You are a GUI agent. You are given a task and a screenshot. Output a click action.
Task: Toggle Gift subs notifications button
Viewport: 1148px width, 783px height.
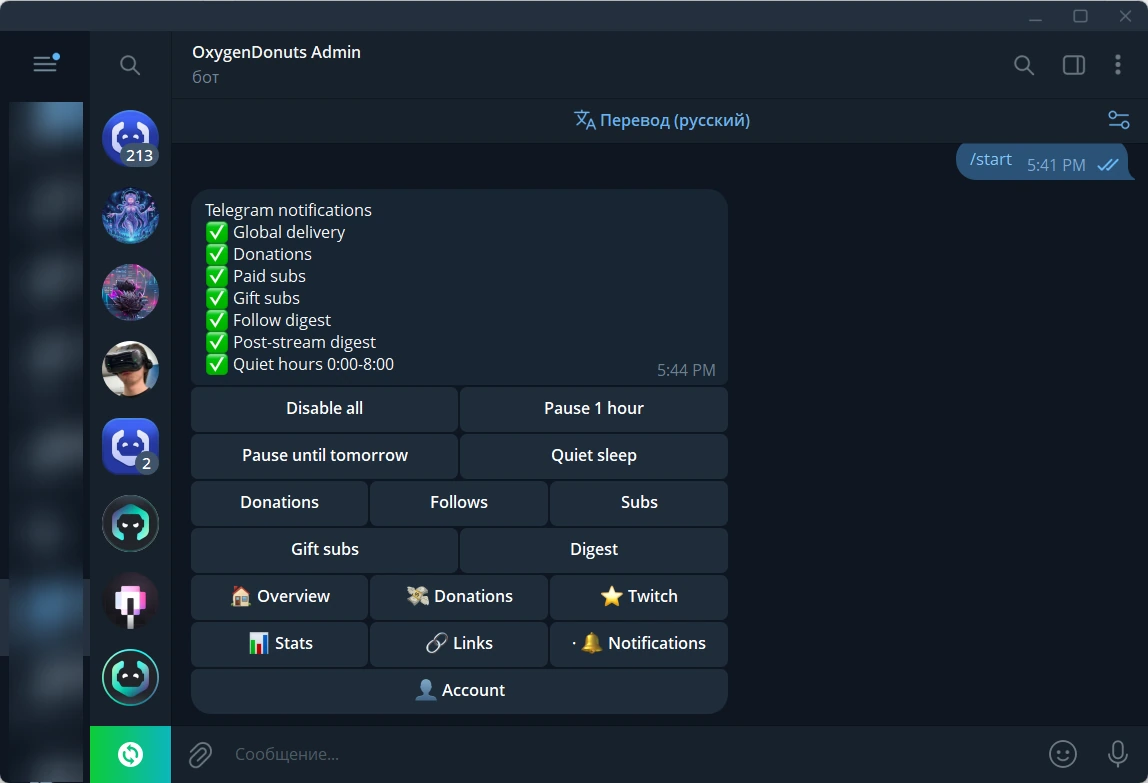(324, 549)
